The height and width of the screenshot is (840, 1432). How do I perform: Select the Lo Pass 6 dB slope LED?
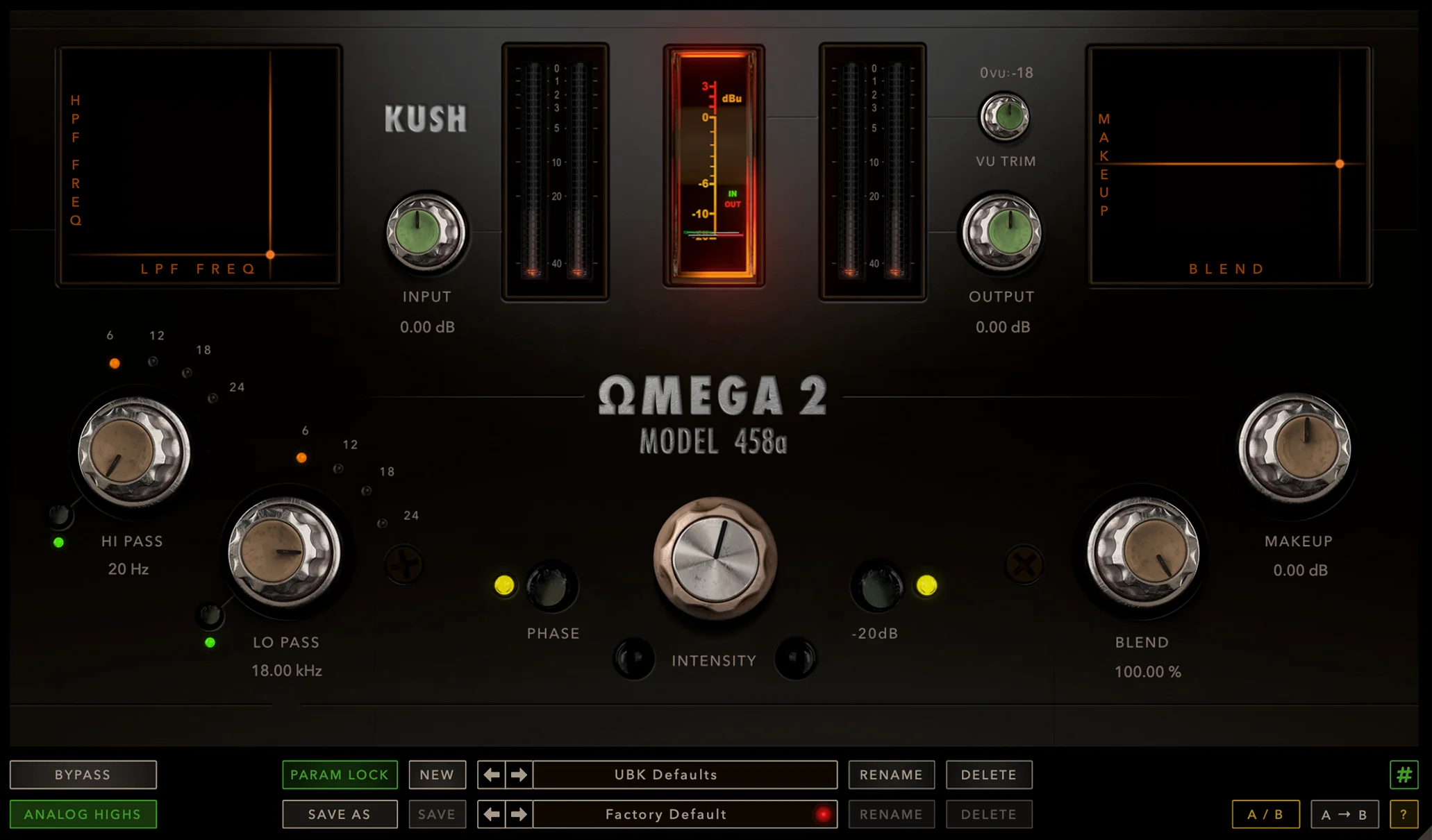tap(301, 457)
